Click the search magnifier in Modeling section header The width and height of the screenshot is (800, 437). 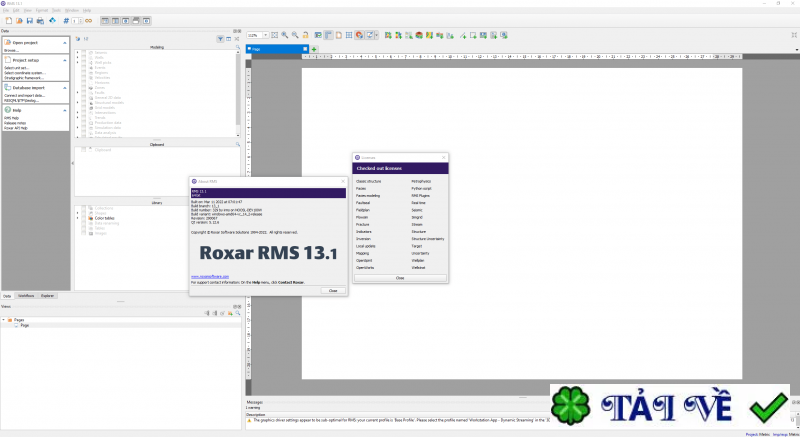click(x=238, y=47)
